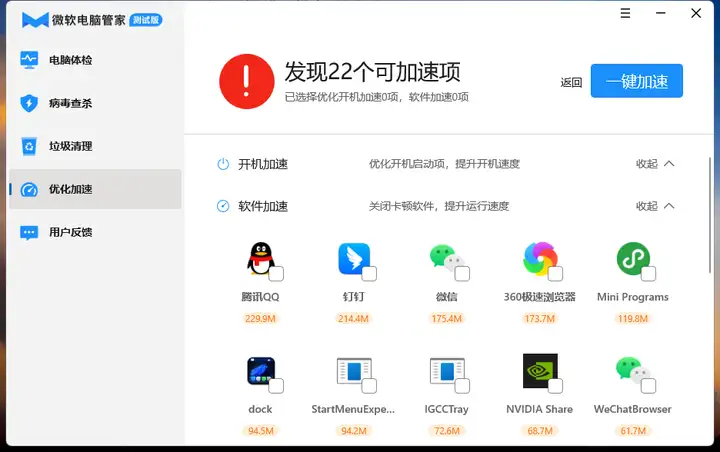Click the WeChatBrowser icon
The image size is (720, 452).
coord(633,369)
